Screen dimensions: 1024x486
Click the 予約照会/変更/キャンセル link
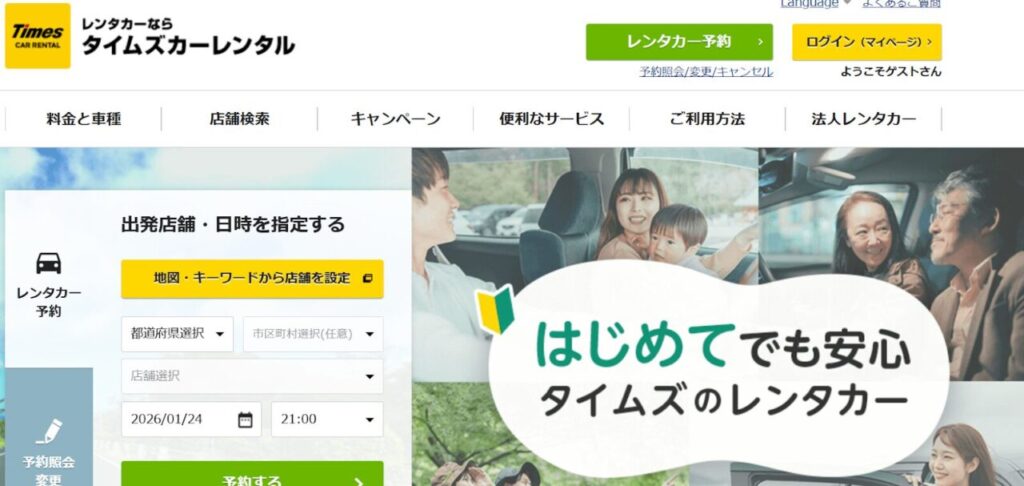[x=706, y=72]
